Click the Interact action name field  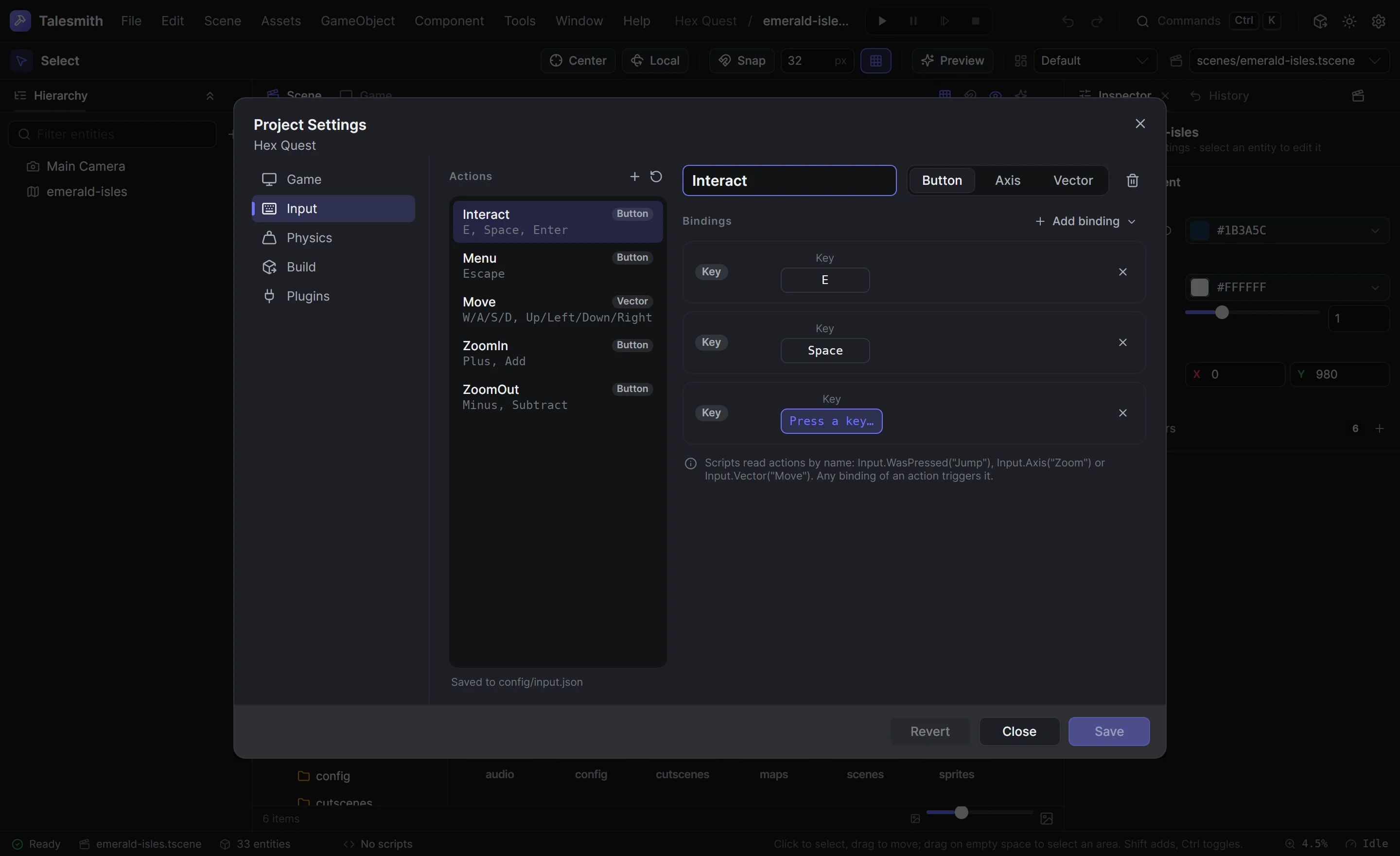coord(789,181)
